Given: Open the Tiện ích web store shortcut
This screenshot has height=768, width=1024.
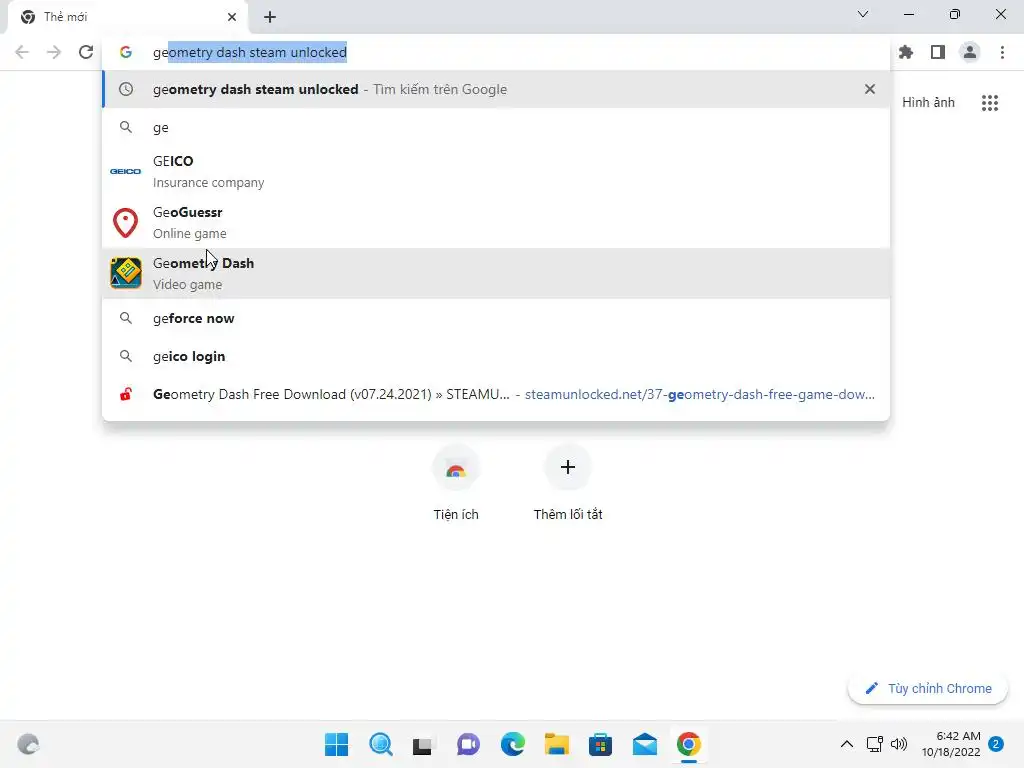Looking at the screenshot, I should 456,482.
